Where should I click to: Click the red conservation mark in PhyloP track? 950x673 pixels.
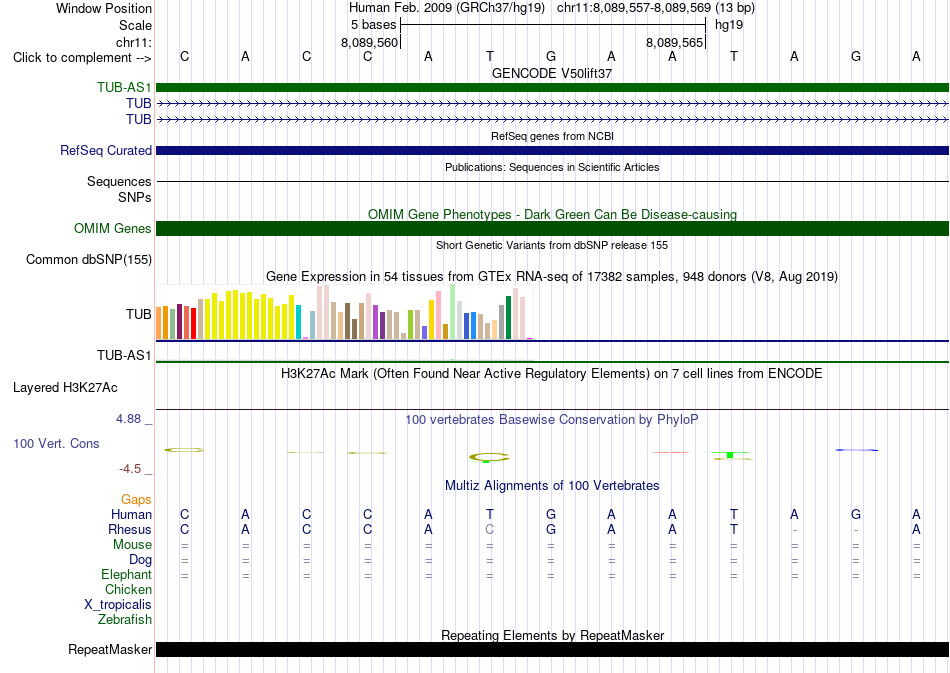pos(671,453)
